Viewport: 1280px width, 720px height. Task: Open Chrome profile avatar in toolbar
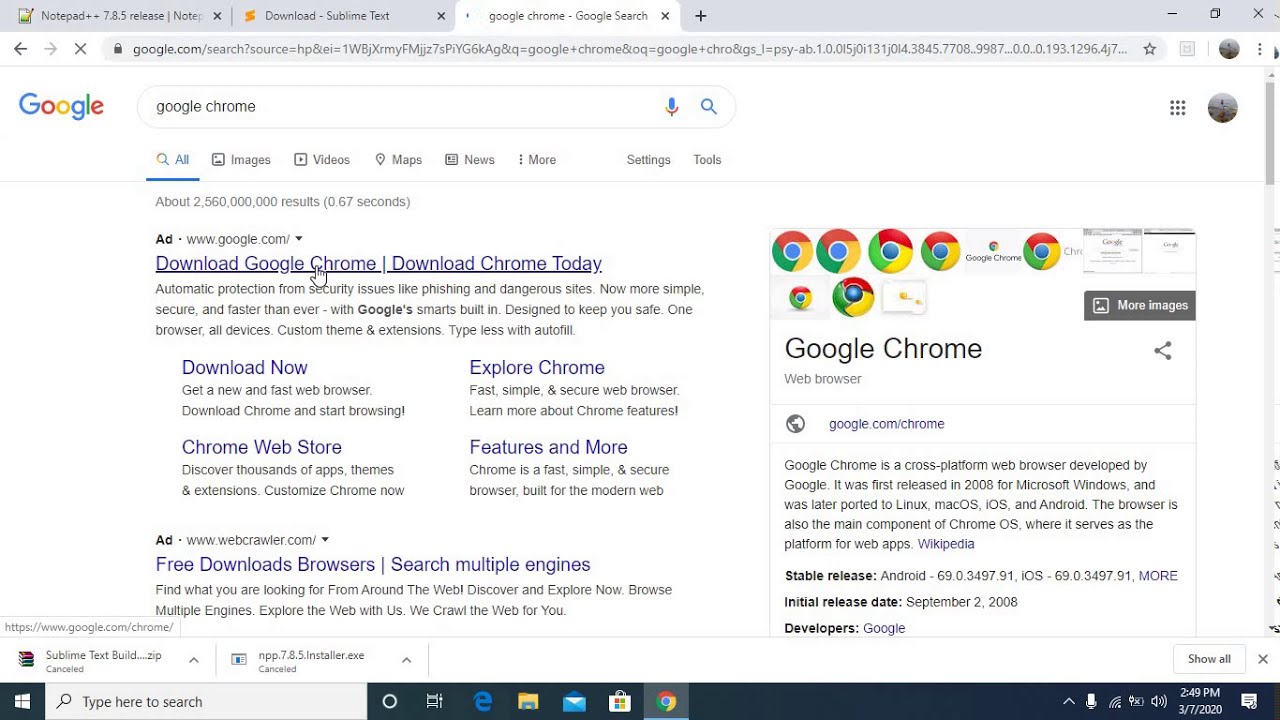pos(1229,48)
